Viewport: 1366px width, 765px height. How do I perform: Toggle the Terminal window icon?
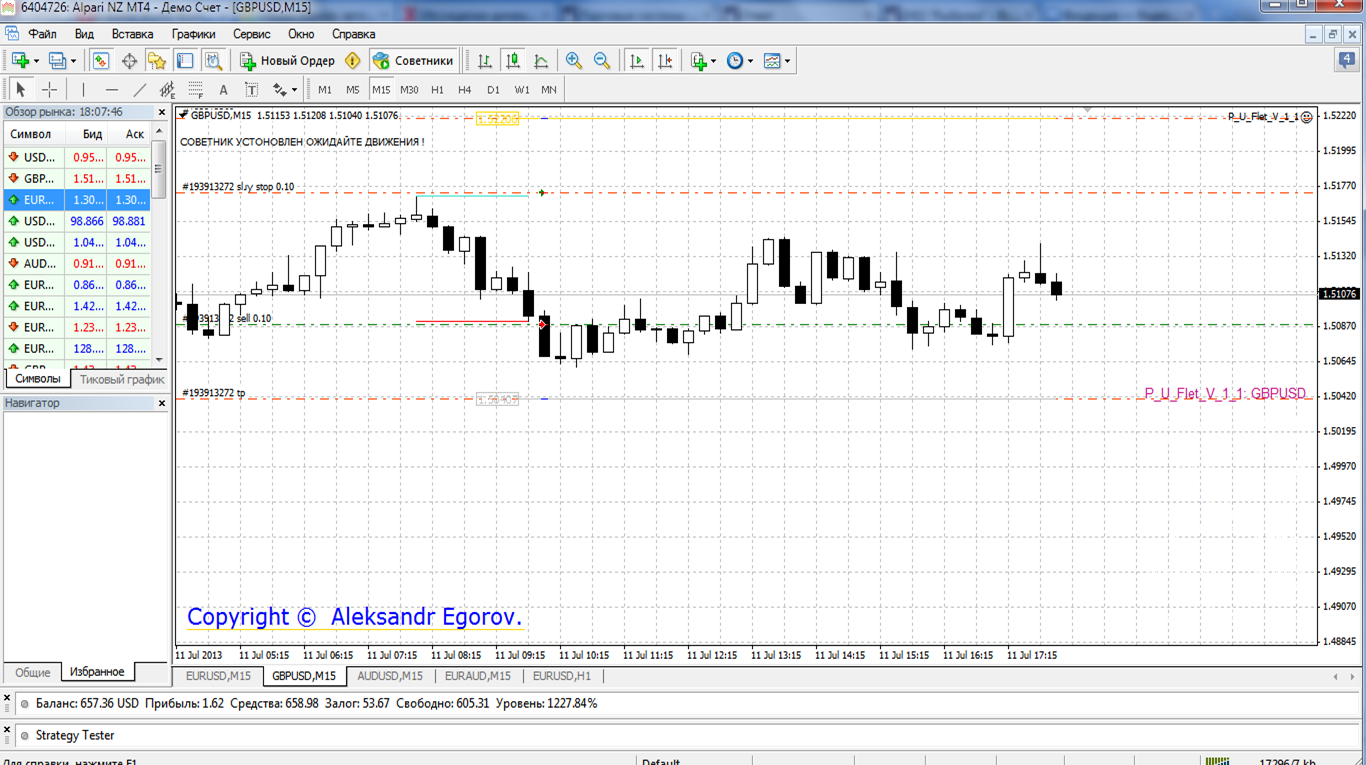coord(185,61)
